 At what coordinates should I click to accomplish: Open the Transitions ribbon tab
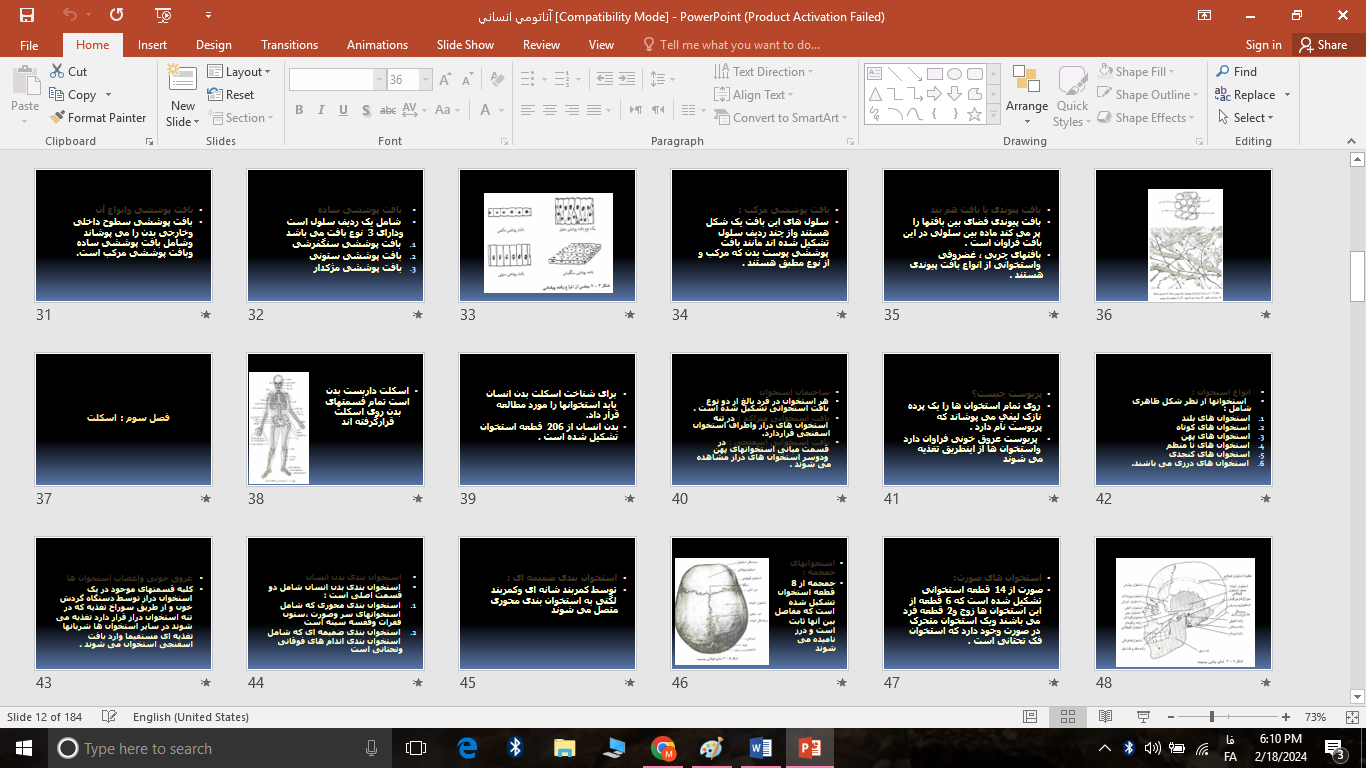point(289,45)
